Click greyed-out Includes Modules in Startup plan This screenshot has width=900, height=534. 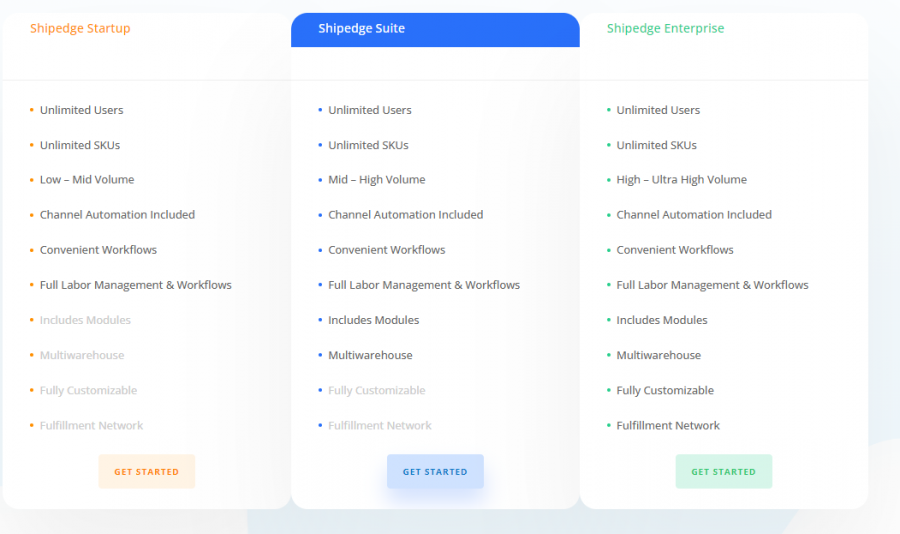pos(85,320)
